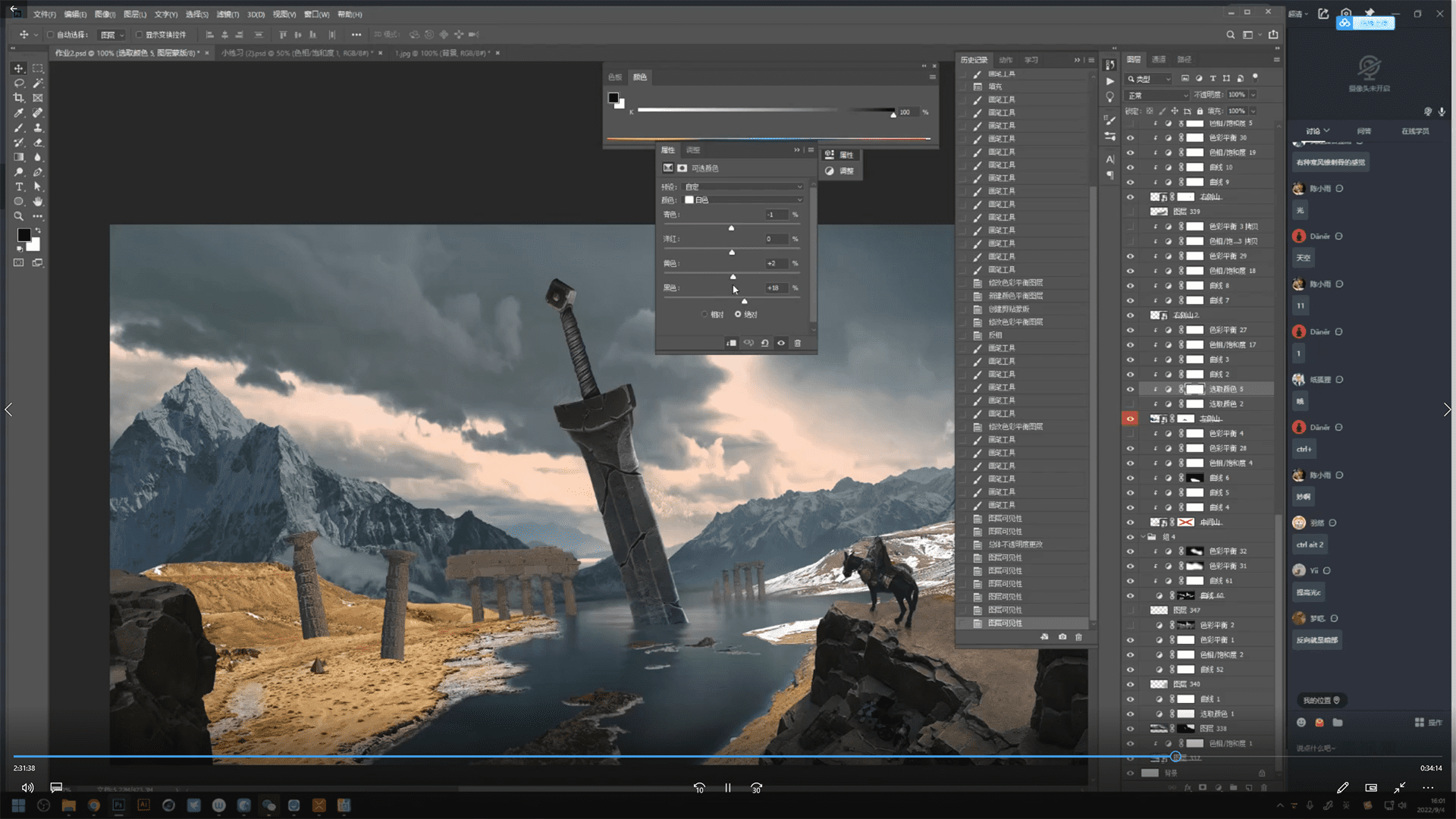
Task: Filter layers by type layers icon
Action: click(x=1213, y=78)
